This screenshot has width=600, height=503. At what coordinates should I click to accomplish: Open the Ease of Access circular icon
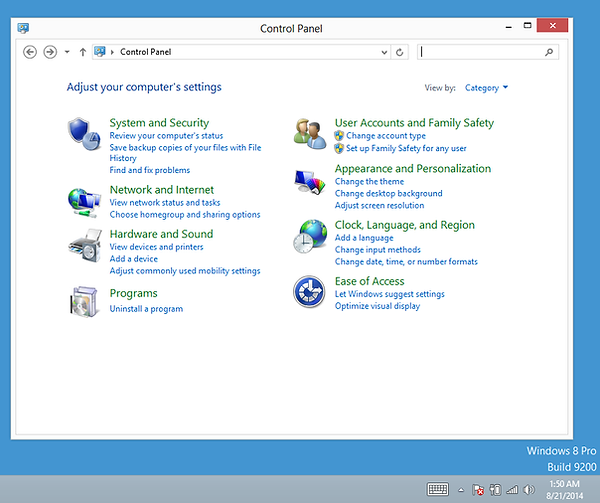coord(309,291)
